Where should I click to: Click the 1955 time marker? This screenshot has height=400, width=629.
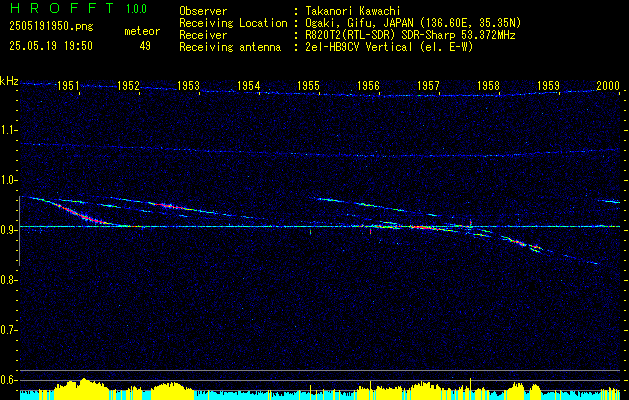coord(308,85)
